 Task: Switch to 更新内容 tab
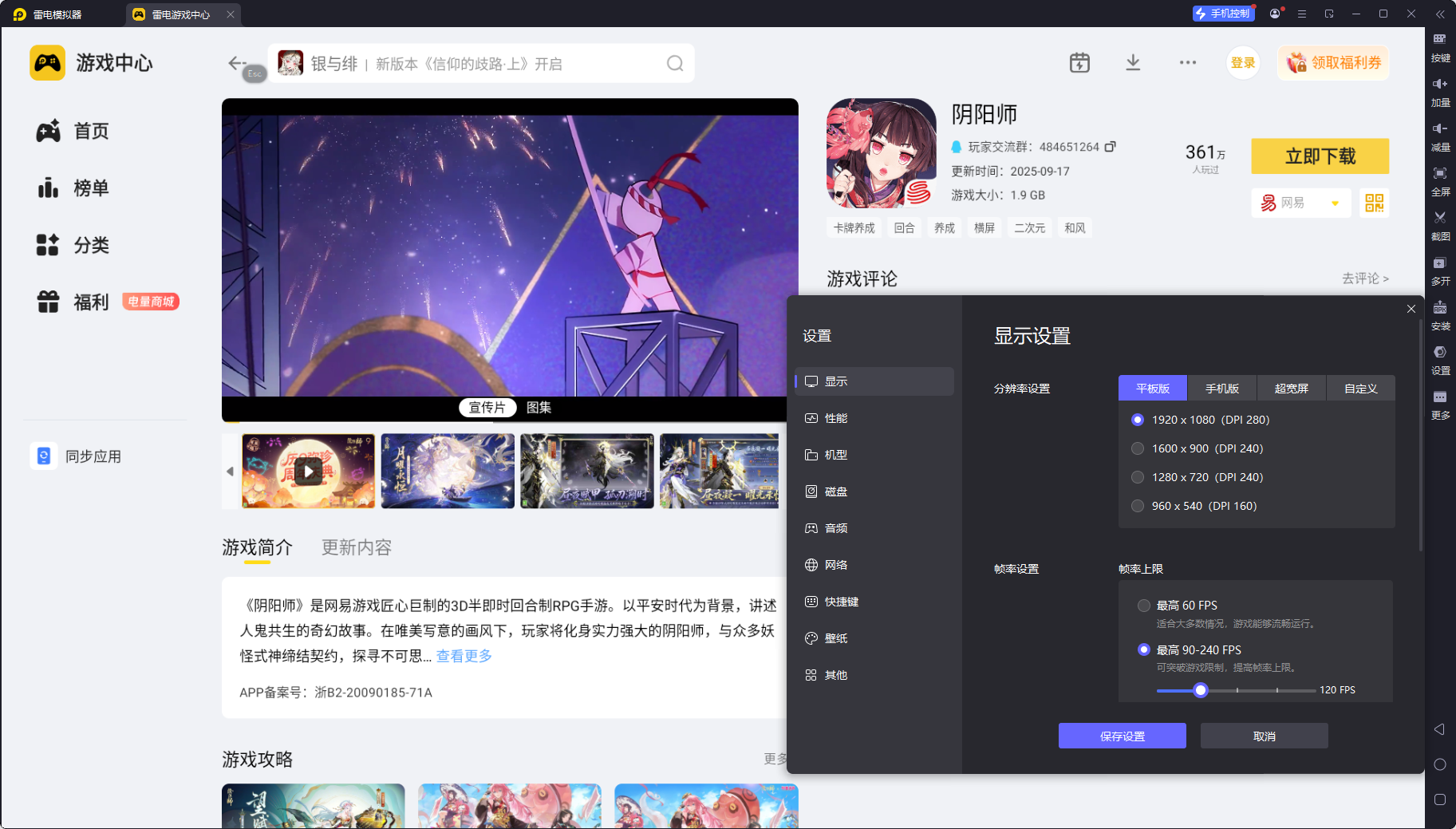point(357,547)
